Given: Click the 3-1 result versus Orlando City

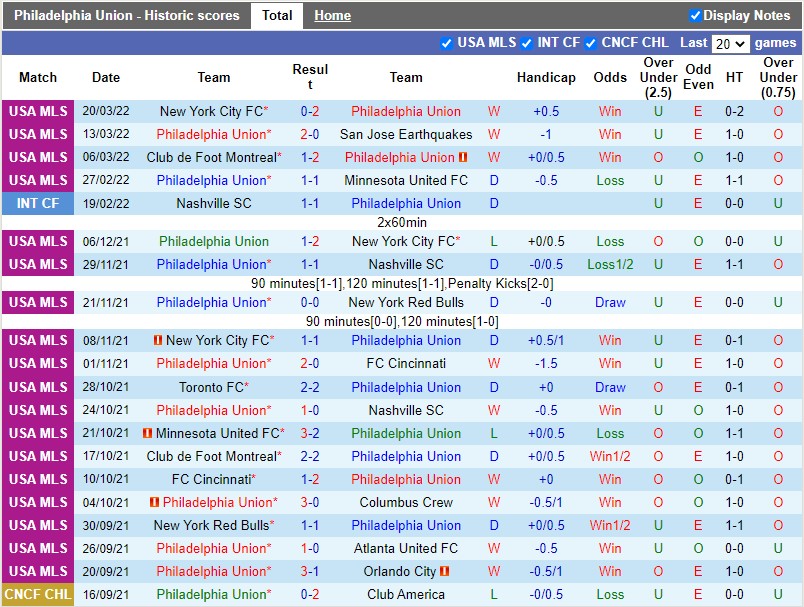Looking at the screenshot, I should point(310,571).
